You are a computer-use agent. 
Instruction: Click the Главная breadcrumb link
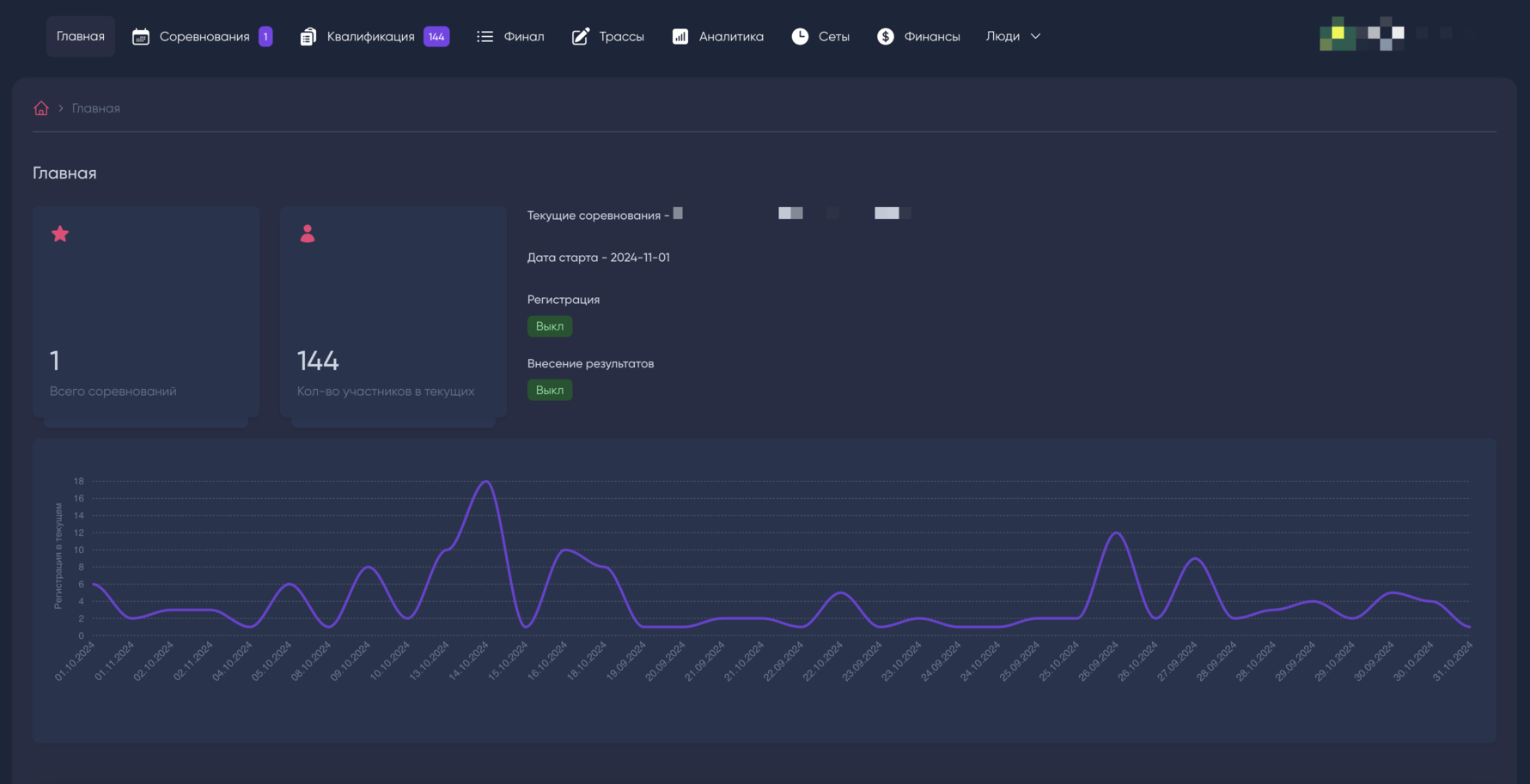(x=96, y=108)
